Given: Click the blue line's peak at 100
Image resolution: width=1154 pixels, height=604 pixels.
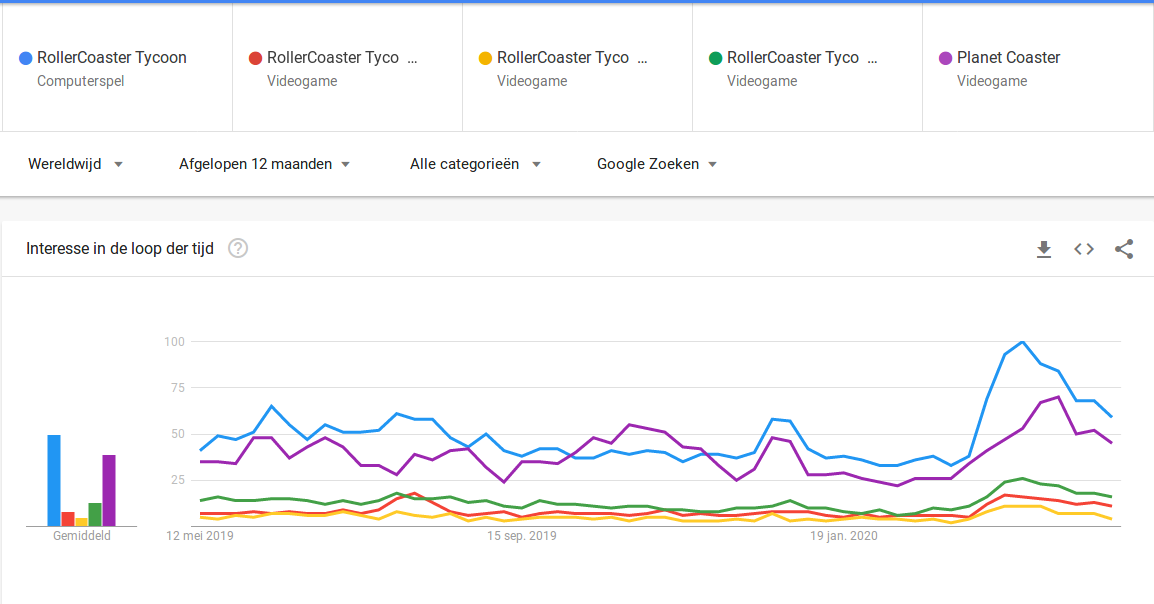Looking at the screenshot, I should [1023, 342].
